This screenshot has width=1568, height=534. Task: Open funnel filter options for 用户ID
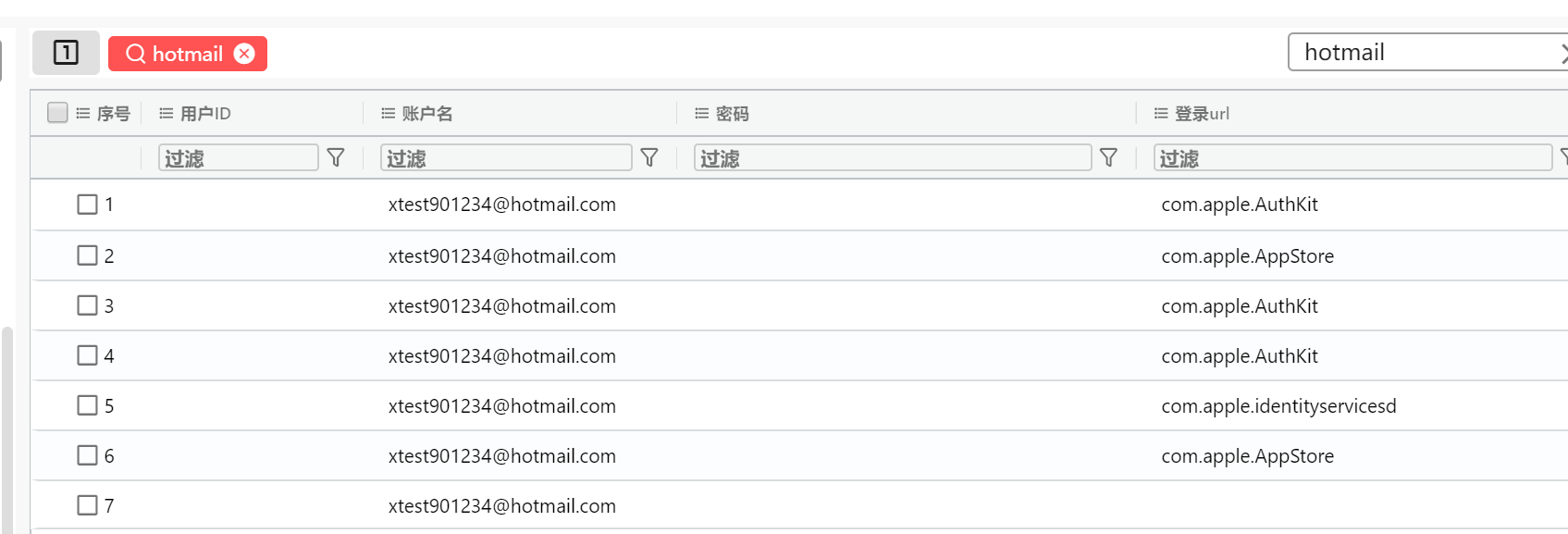click(336, 157)
